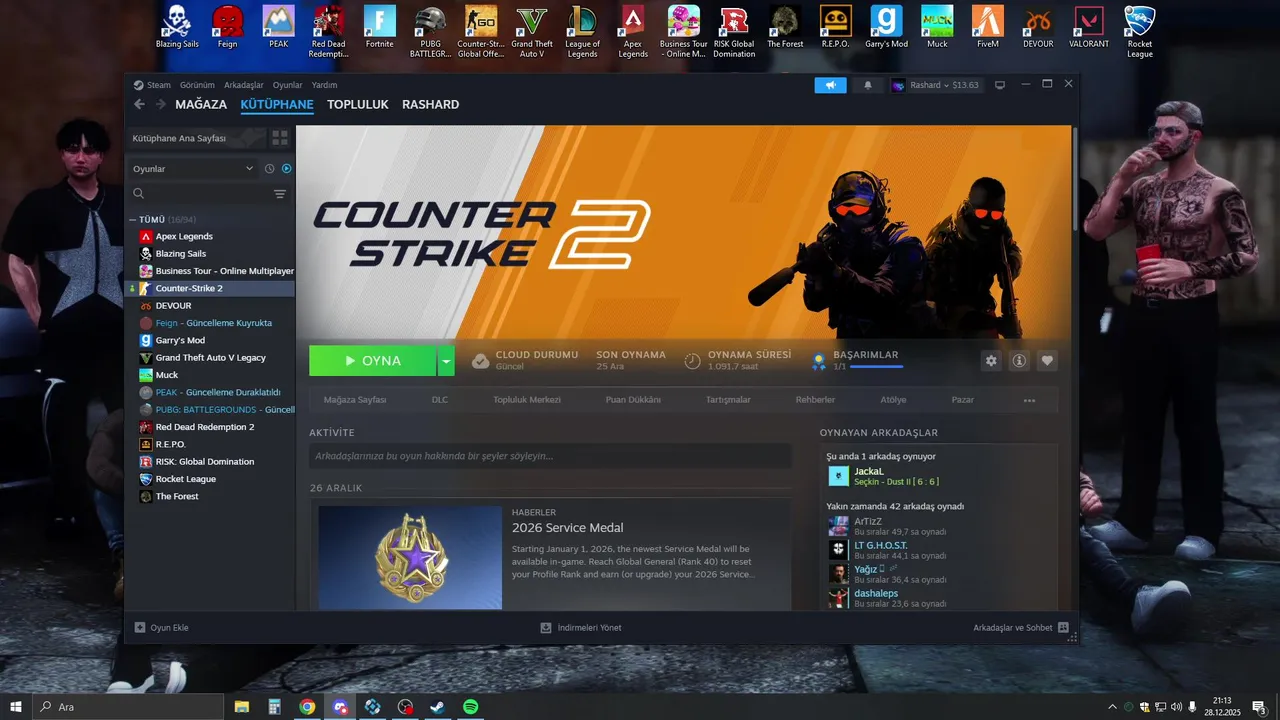The height and width of the screenshot is (720, 1280).
Task: Open Mağaza Sayfası link
Action: pos(355,400)
